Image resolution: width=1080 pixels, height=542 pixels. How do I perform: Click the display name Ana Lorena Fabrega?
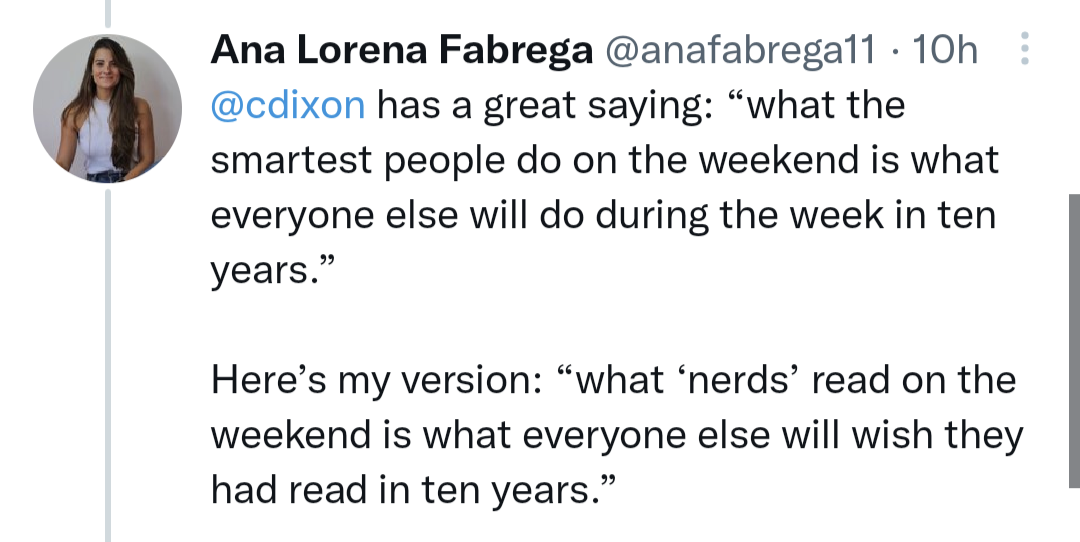click(401, 50)
